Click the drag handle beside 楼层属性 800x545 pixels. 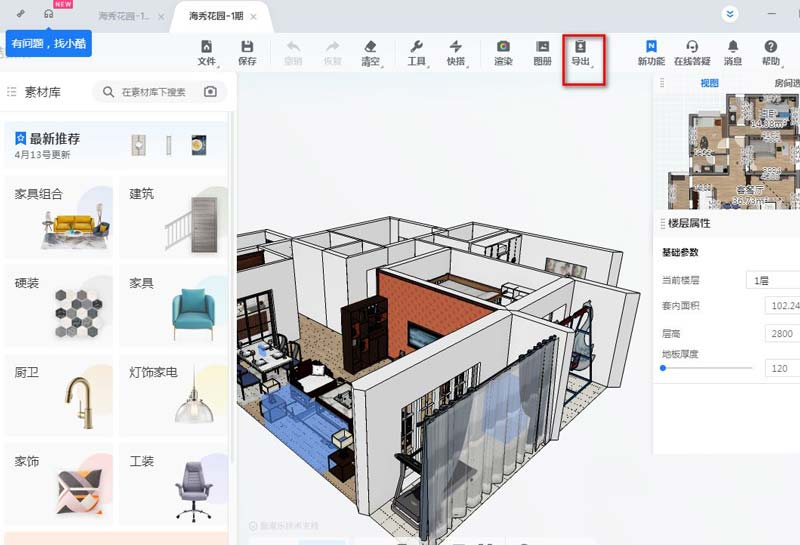(x=662, y=224)
